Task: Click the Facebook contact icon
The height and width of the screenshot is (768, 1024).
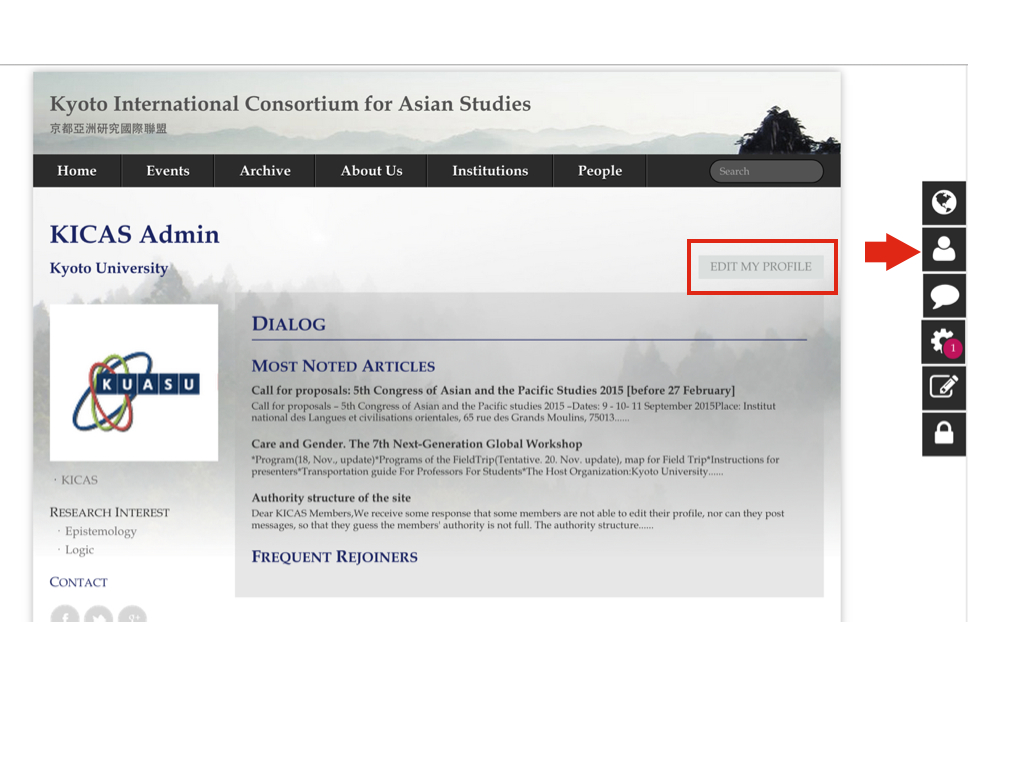Action: (65, 615)
